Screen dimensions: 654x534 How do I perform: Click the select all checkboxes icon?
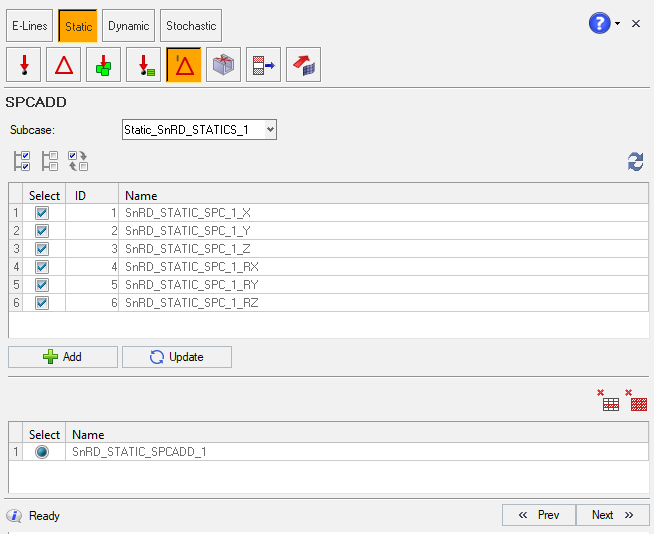coord(22,161)
